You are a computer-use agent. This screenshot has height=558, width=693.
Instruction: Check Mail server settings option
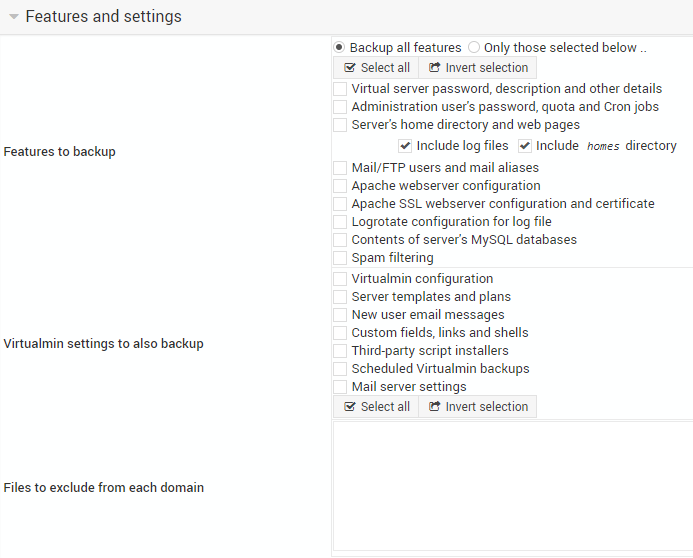tap(340, 387)
